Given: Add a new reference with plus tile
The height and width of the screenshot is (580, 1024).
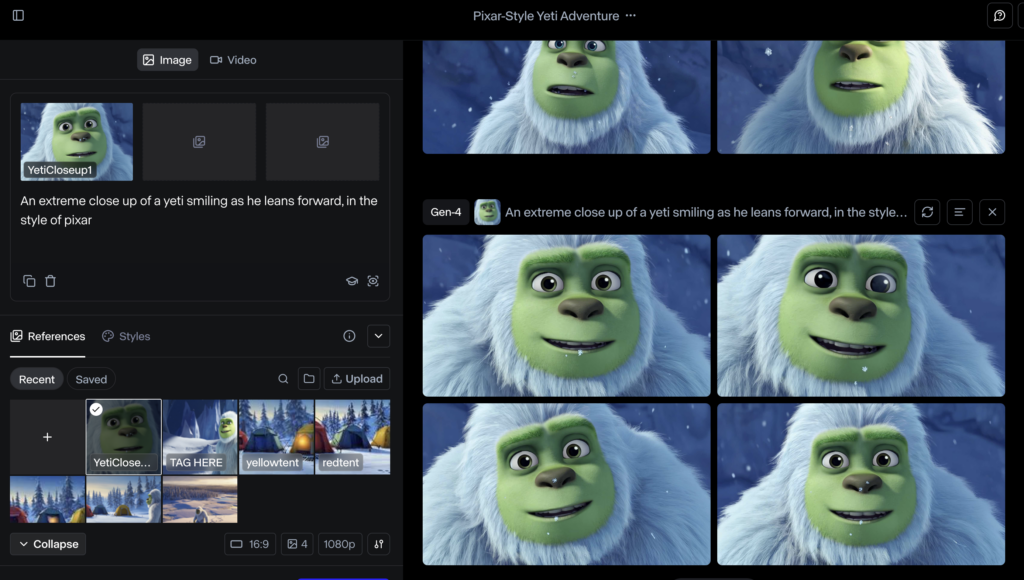Looking at the screenshot, I should tap(47, 436).
